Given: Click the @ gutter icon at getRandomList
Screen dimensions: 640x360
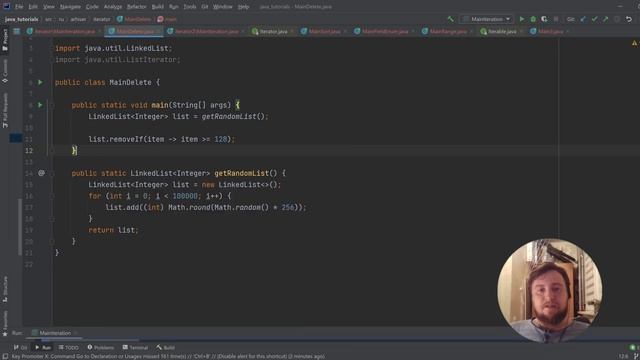Looking at the screenshot, I should tap(41, 173).
